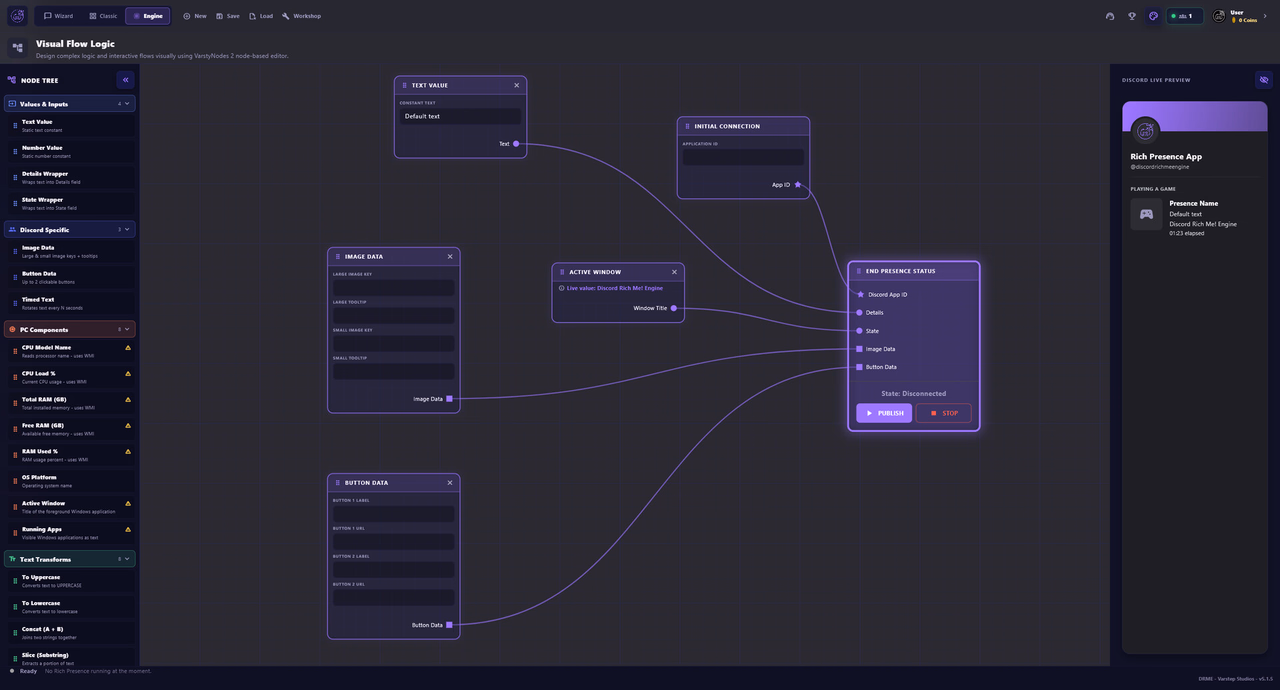Image resolution: width=1280 pixels, height=690 pixels.
Task: Click the RAM Used % warning icon
Action: [x=128, y=452]
